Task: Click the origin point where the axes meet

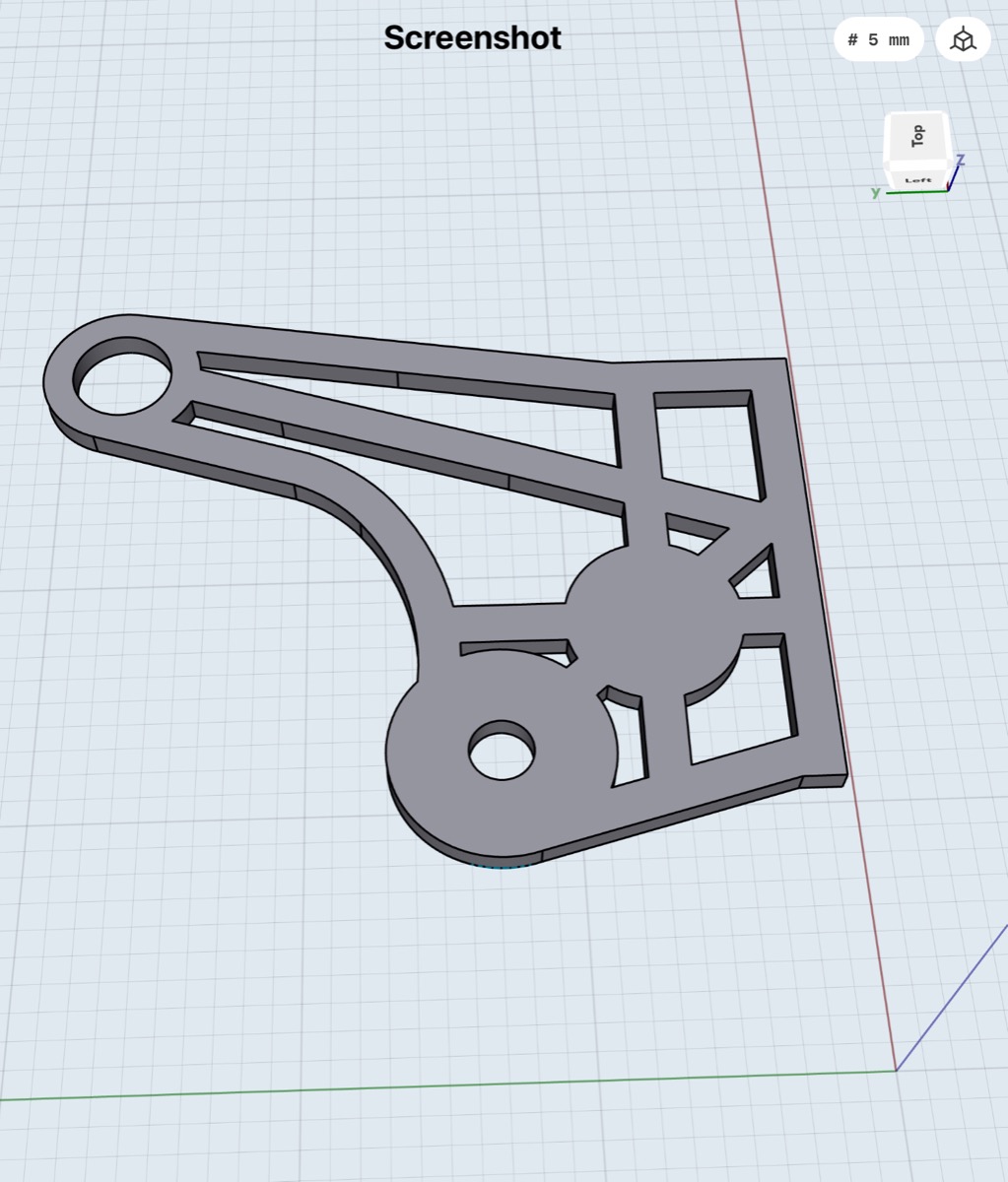Action: [x=896, y=1071]
